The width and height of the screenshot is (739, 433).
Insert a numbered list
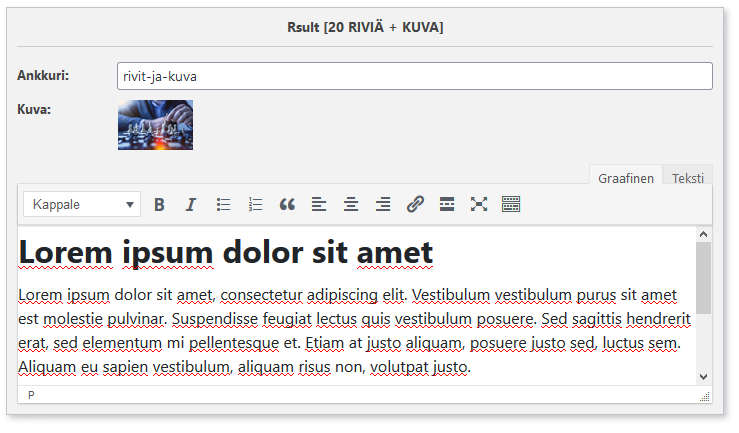coord(255,204)
